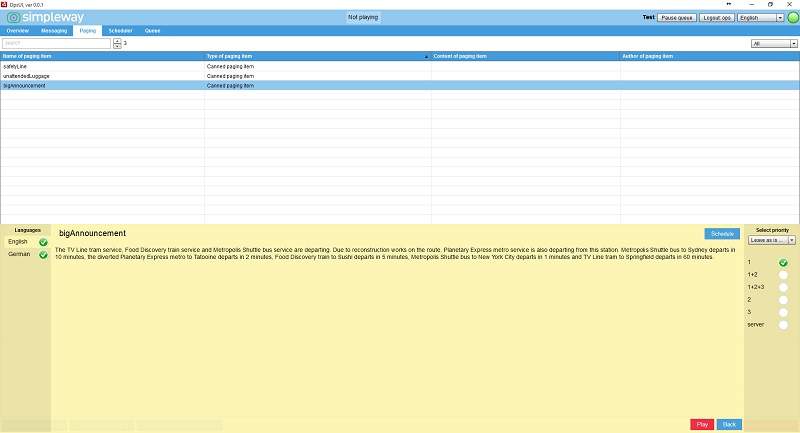The image size is (800, 433).
Task: Select the server zone option
Action: [x=783, y=324]
